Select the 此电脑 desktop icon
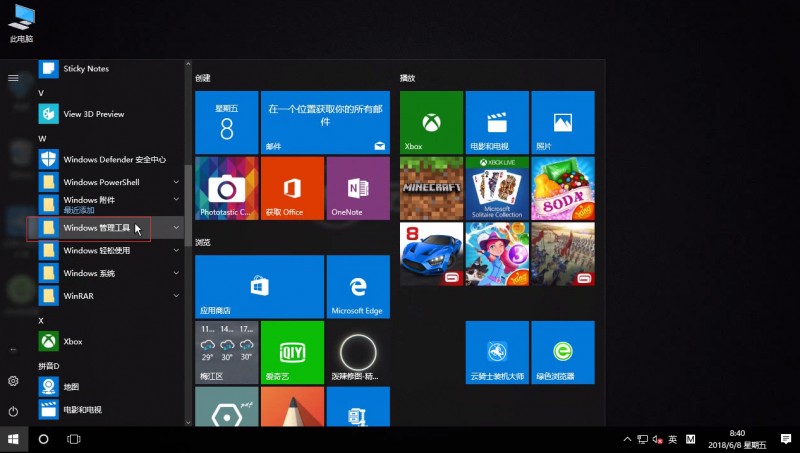800x453 pixels. 21,23
